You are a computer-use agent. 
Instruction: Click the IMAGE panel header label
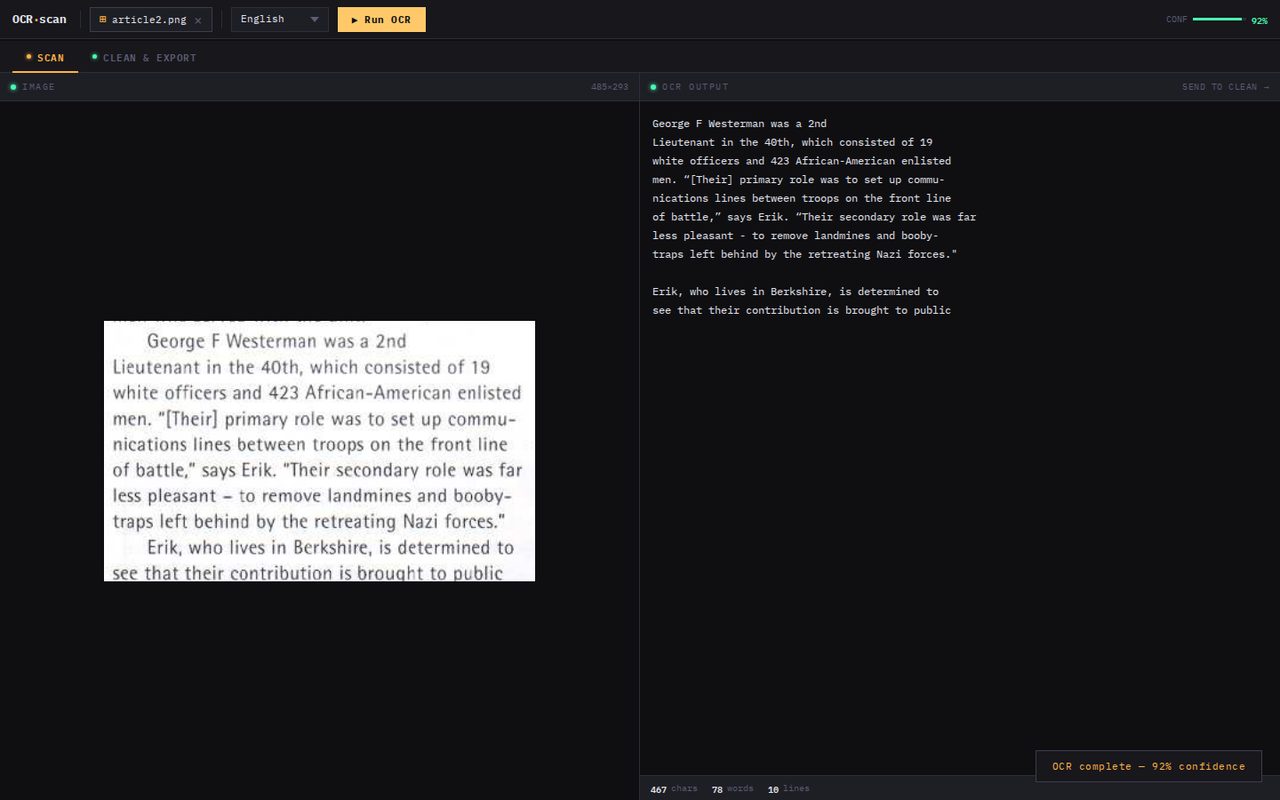click(38, 87)
